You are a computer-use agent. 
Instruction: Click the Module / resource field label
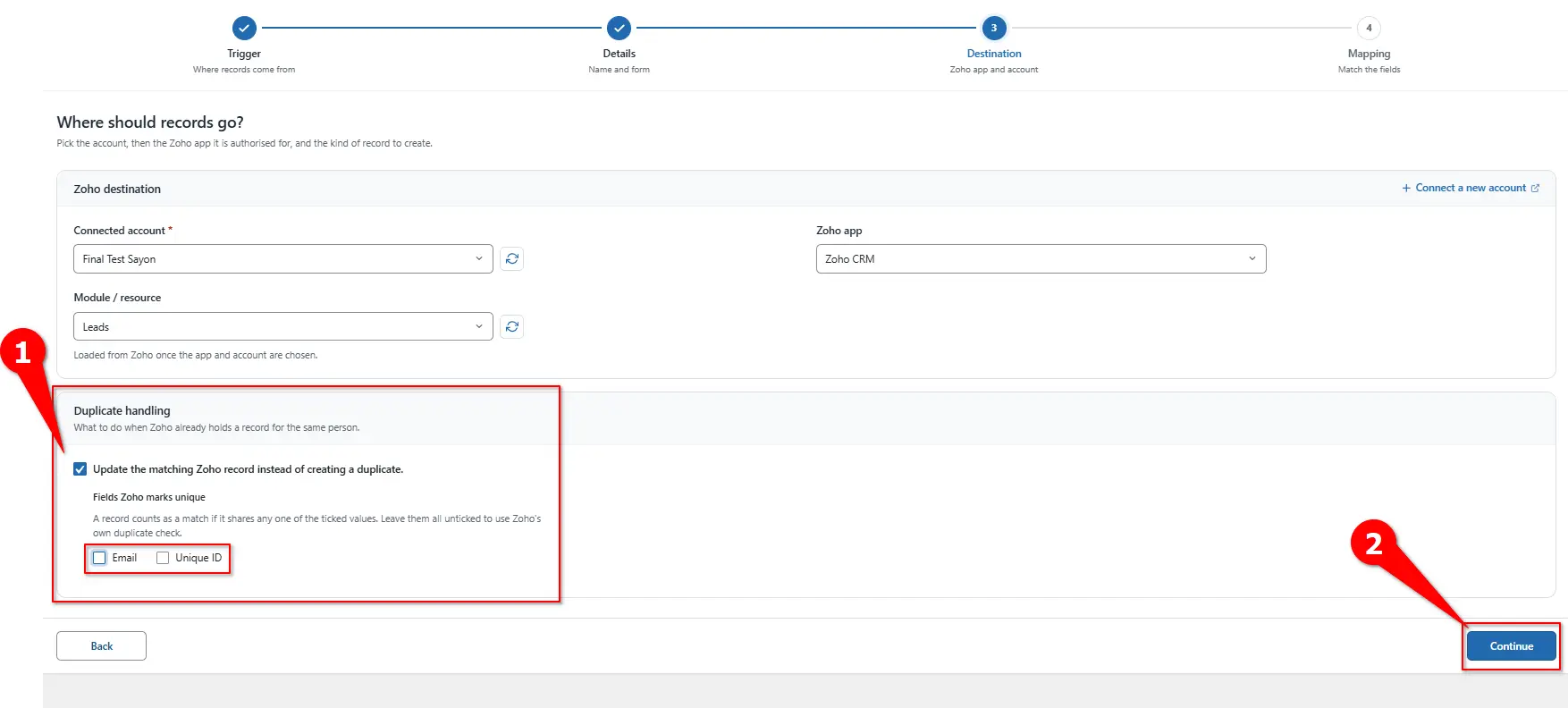click(x=117, y=298)
